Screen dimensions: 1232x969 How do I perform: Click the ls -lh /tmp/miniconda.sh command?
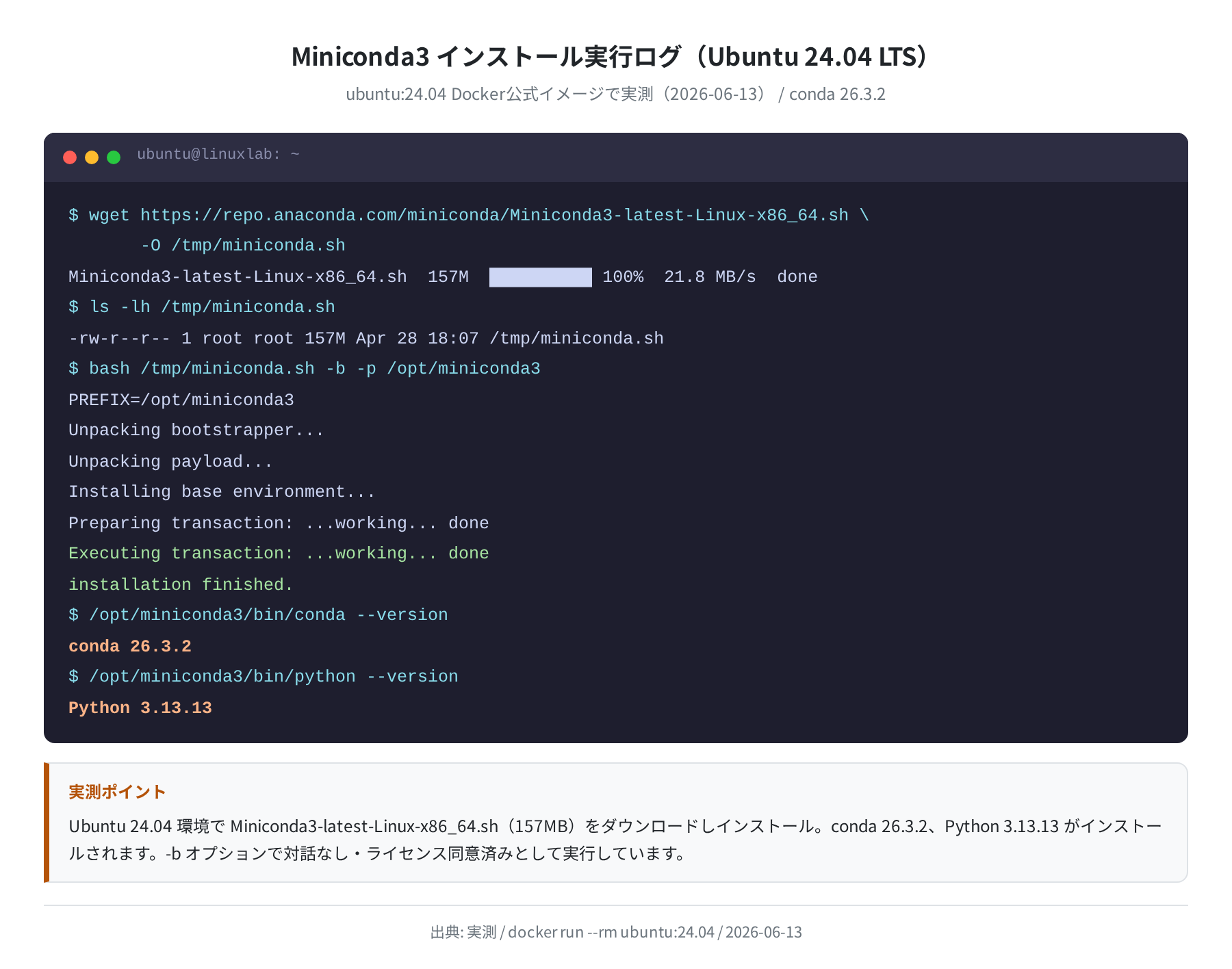(202, 307)
